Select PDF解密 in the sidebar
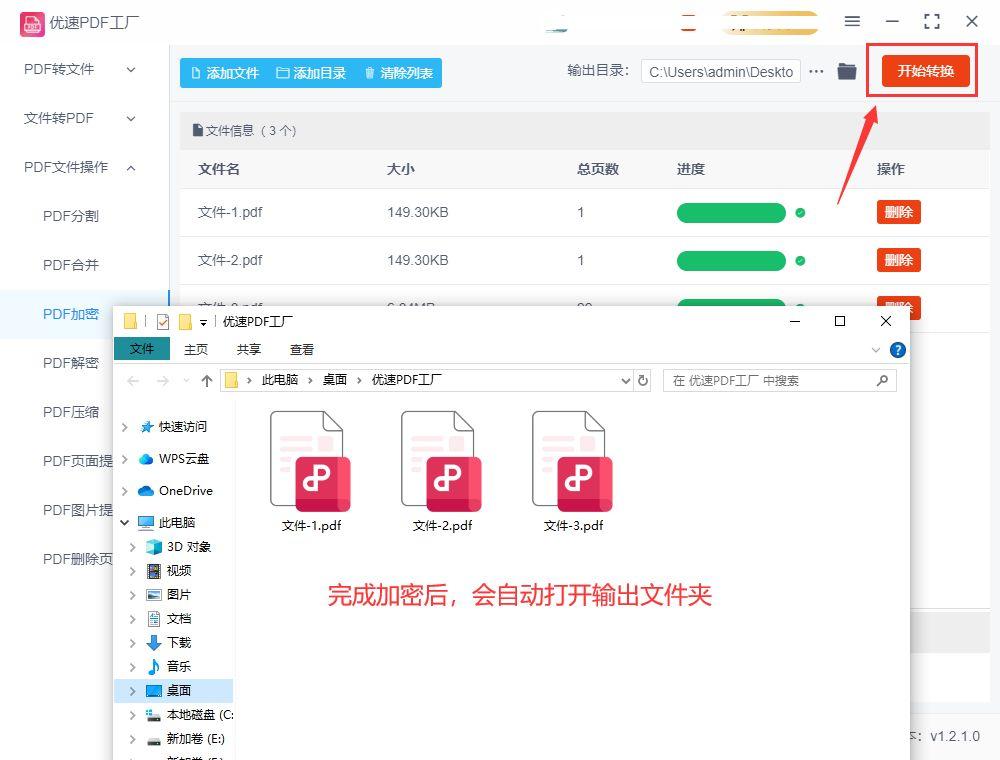The width and height of the screenshot is (1000, 760). pyautogui.click(x=71, y=363)
